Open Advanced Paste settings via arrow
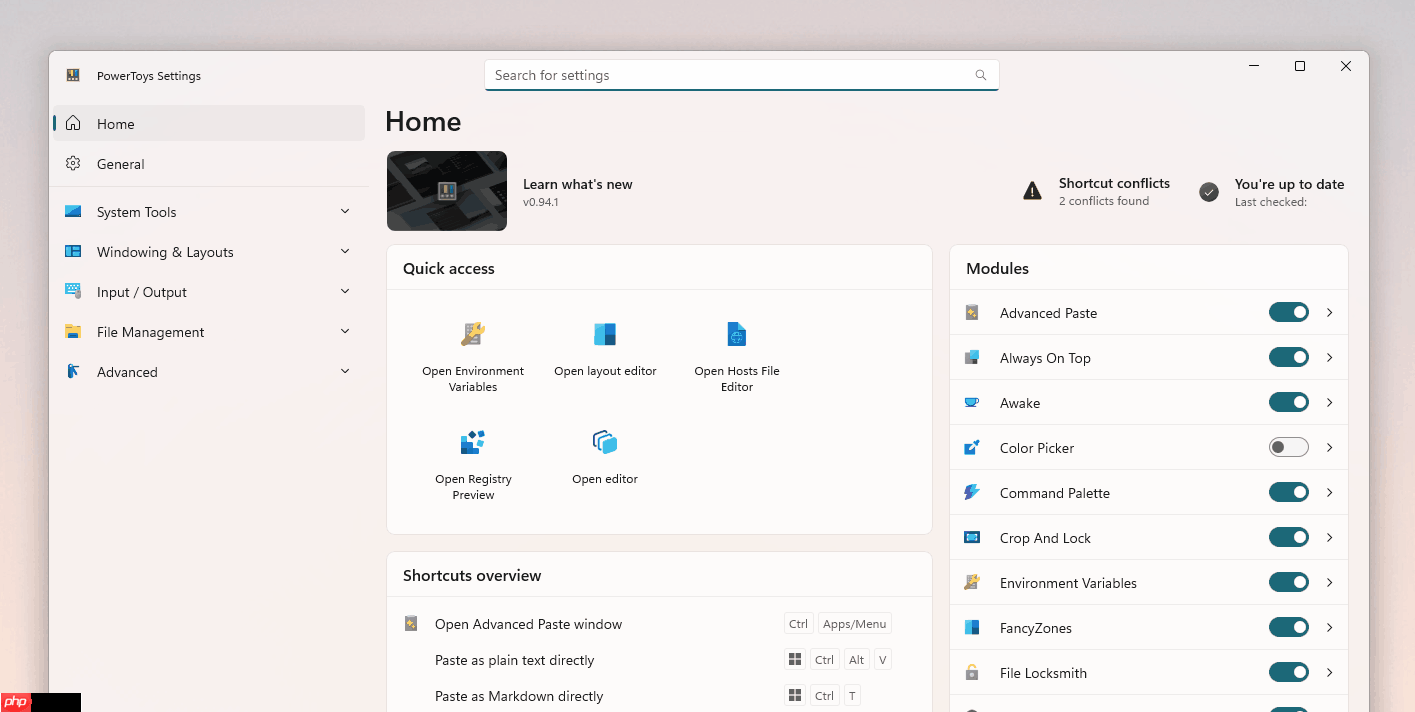Viewport: 1415px width, 712px height. [x=1330, y=313]
